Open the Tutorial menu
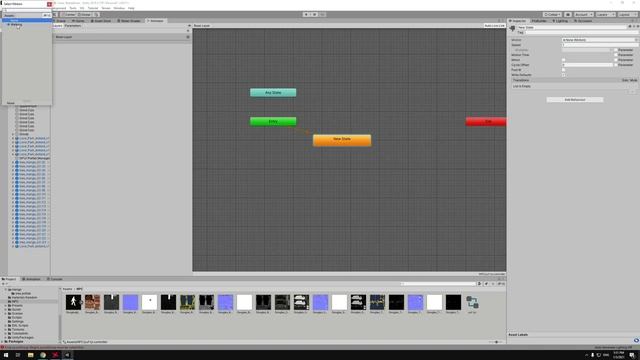The width and height of the screenshot is (640, 360). [x=93, y=8]
